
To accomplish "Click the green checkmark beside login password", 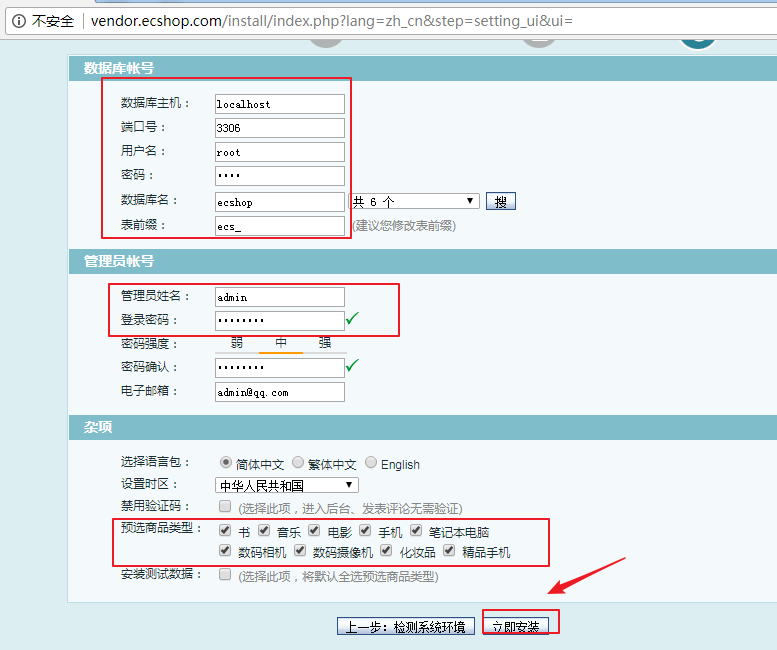I will click(x=352, y=319).
